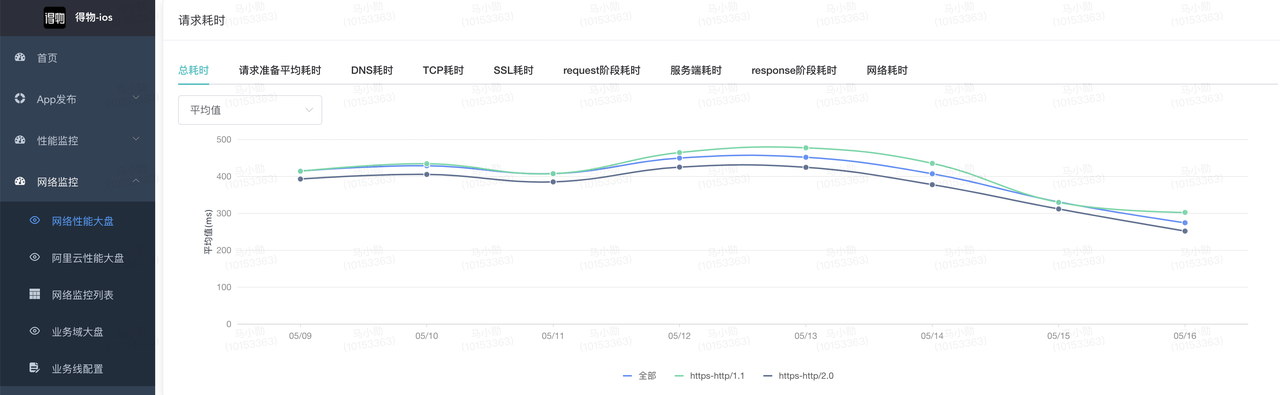This screenshot has height=395, width=1280.
Task: Open the 网络耗时 tab
Action: tap(887, 71)
